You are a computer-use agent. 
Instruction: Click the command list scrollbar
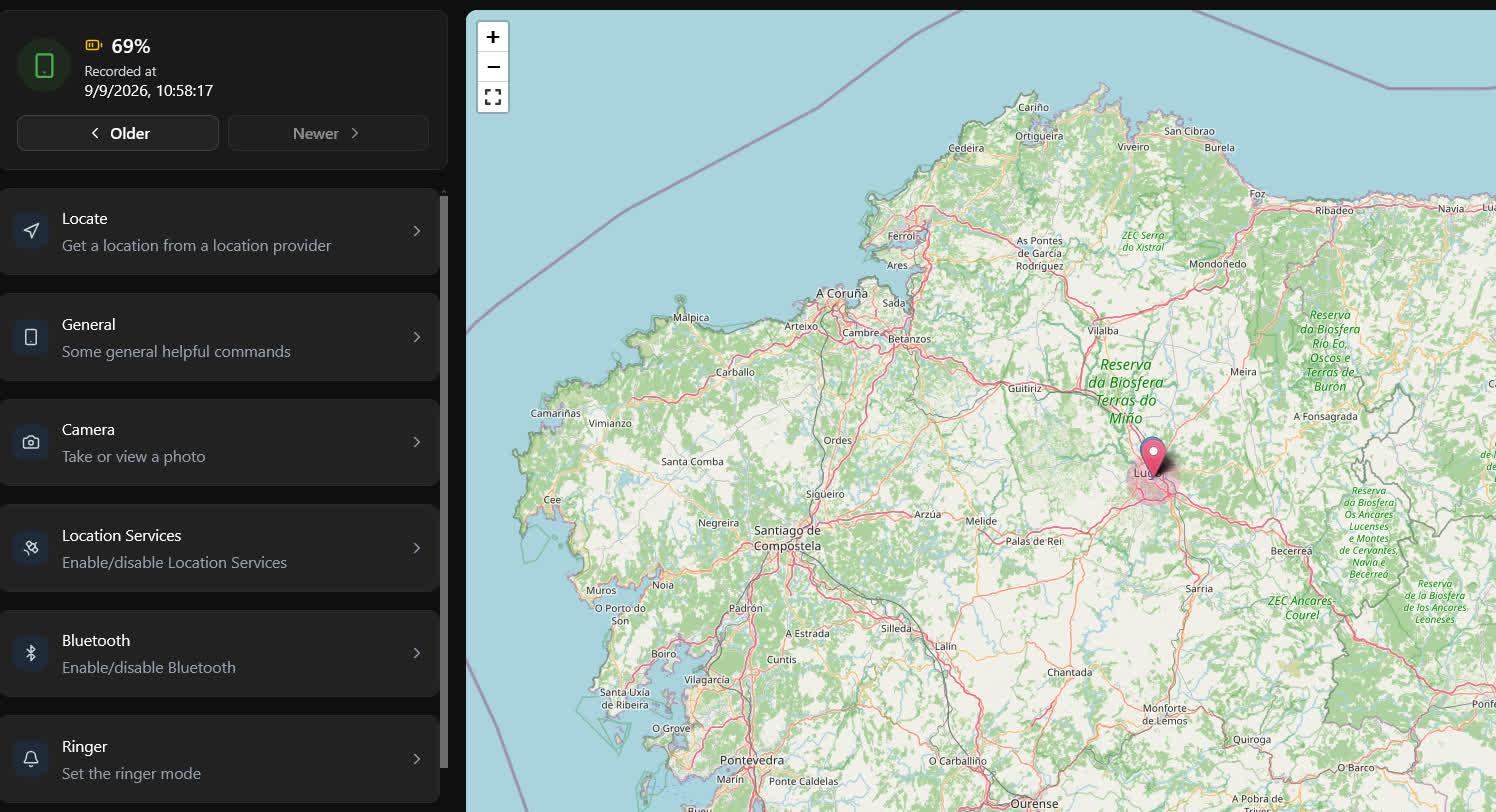[x=444, y=482]
